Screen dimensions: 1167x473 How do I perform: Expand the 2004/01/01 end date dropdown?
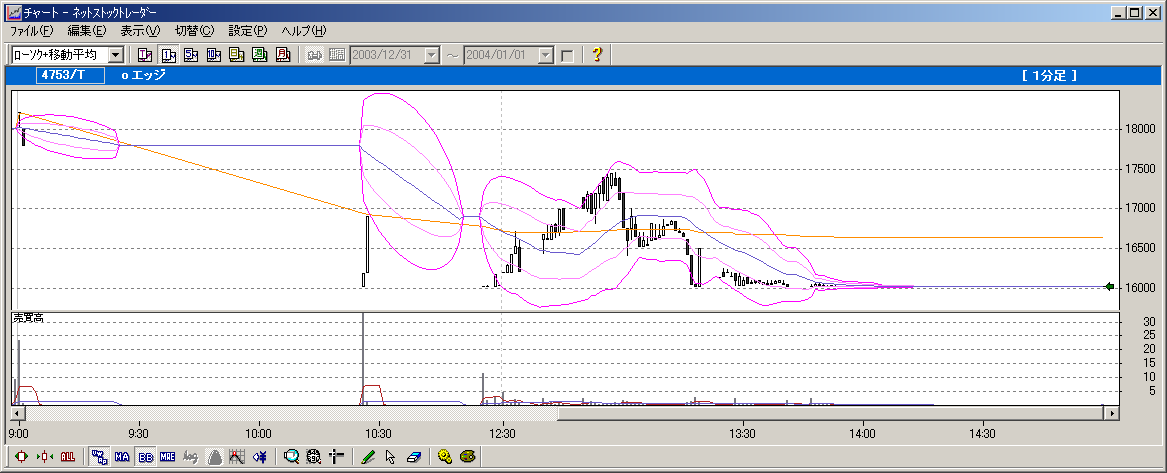pos(546,55)
